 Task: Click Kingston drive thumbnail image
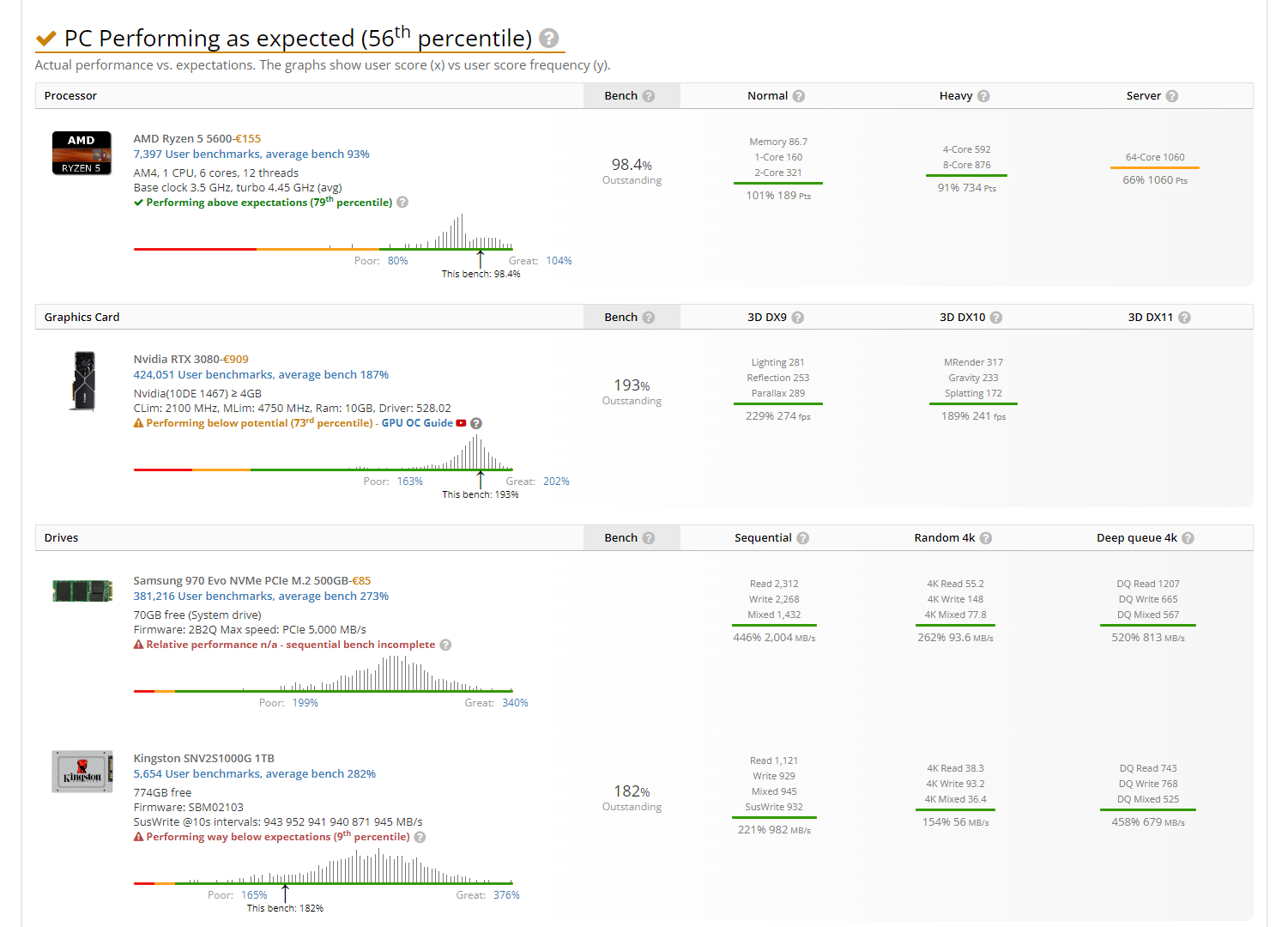pos(82,772)
